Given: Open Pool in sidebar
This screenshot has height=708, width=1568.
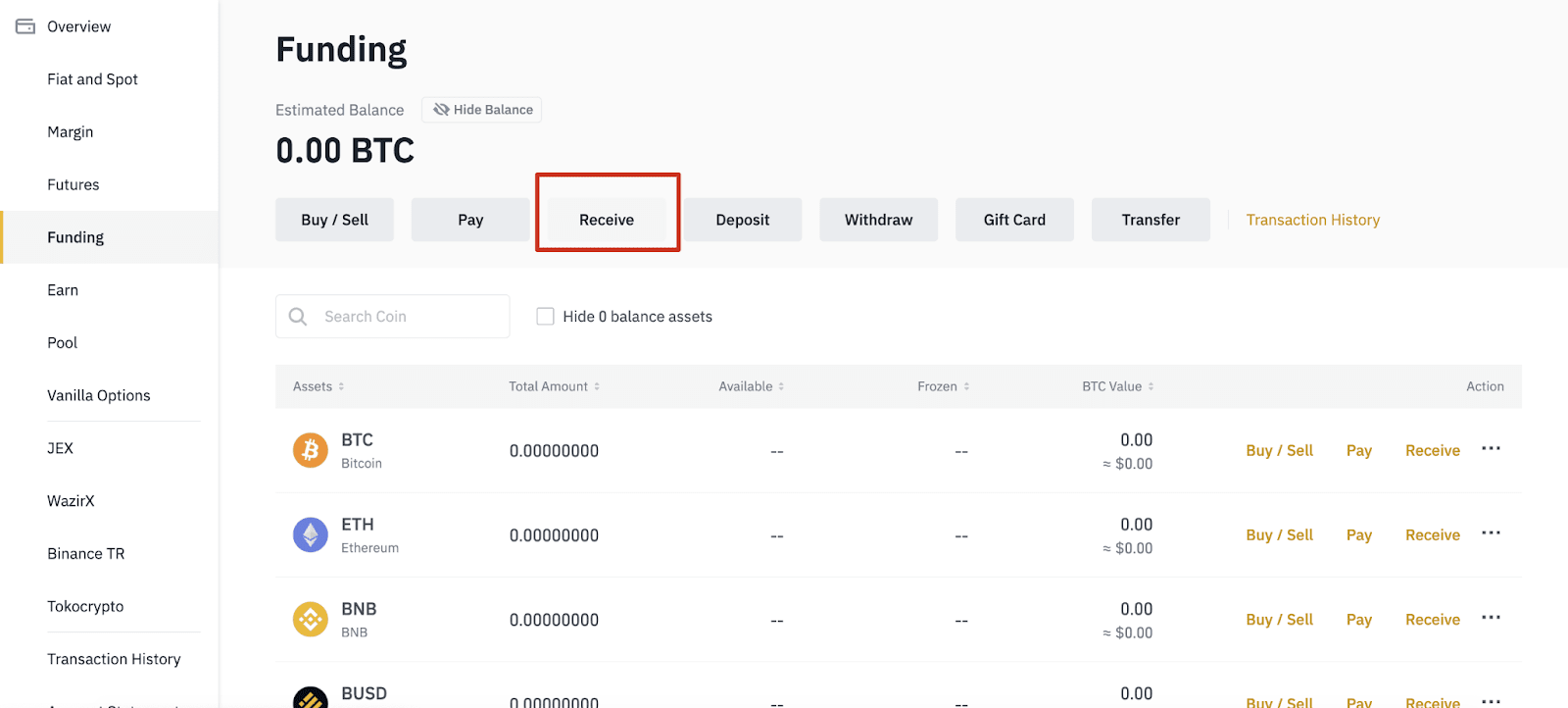Looking at the screenshot, I should (x=63, y=343).
